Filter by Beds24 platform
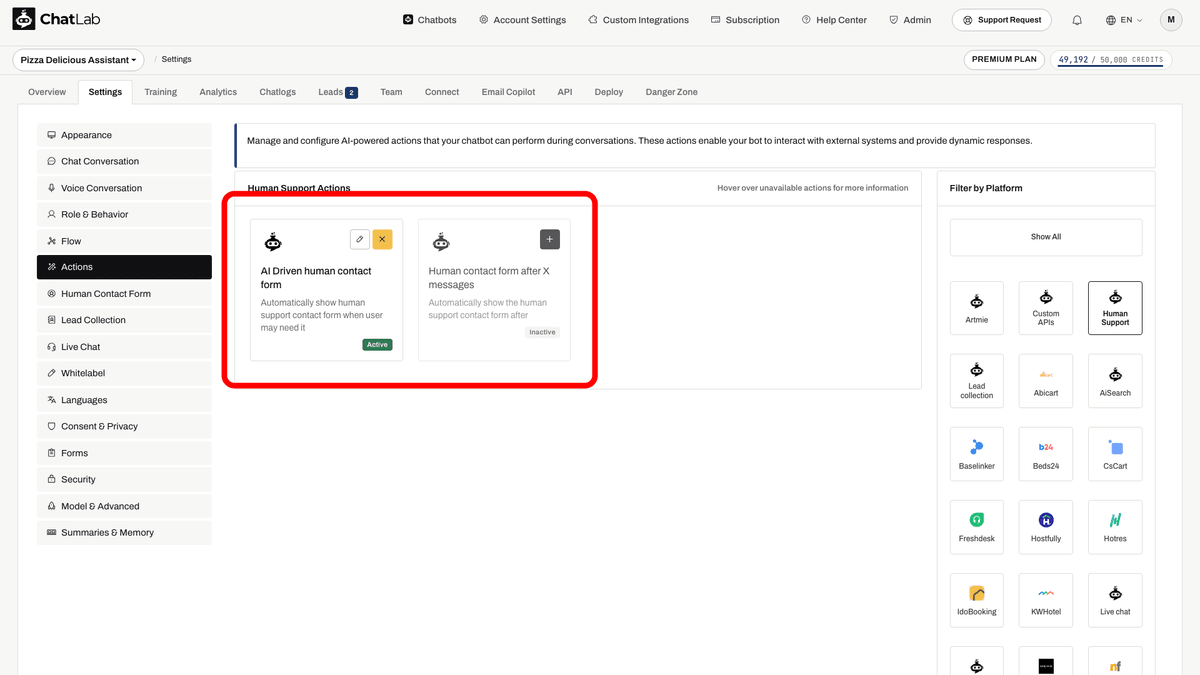 click(x=1046, y=454)
